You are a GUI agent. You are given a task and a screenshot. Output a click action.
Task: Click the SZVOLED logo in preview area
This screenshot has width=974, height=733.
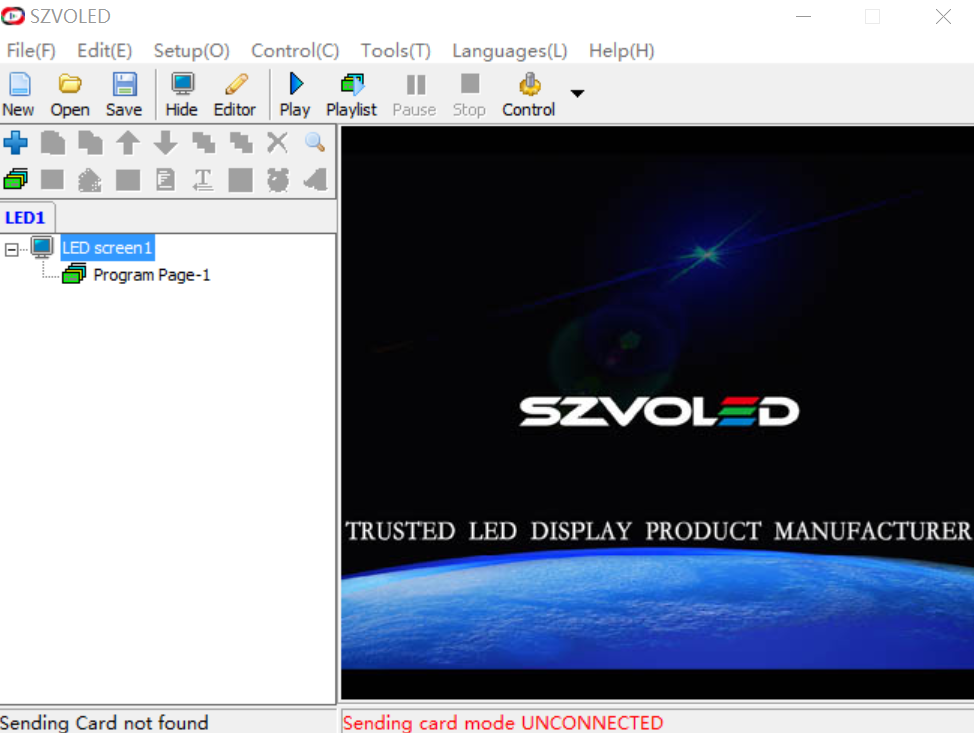[x=658, y=411]
